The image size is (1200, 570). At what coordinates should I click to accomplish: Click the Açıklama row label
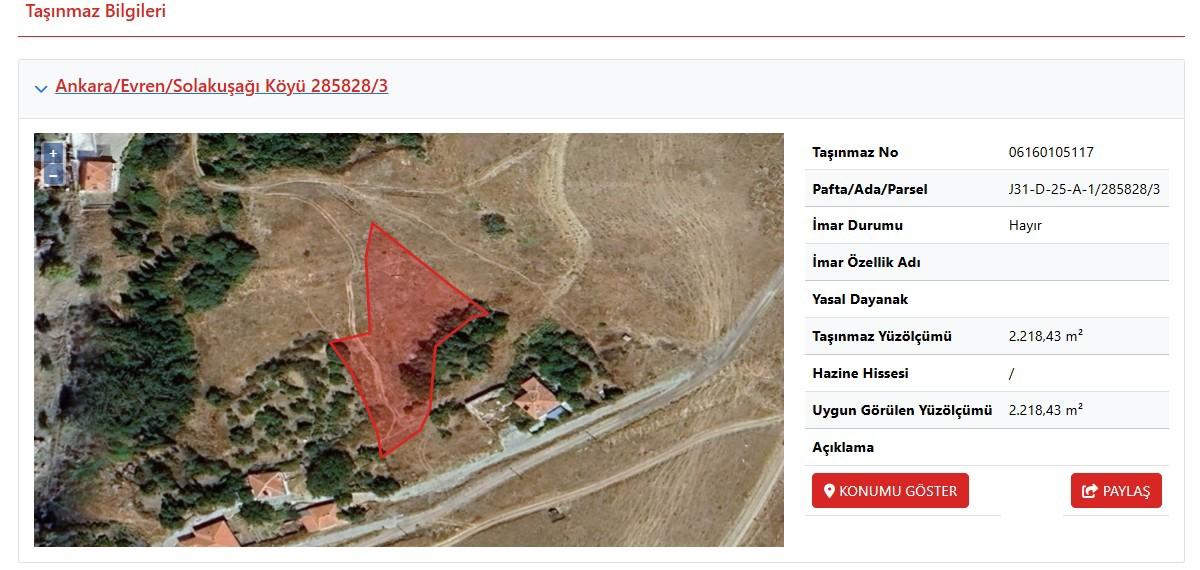[x=843, y=447]
